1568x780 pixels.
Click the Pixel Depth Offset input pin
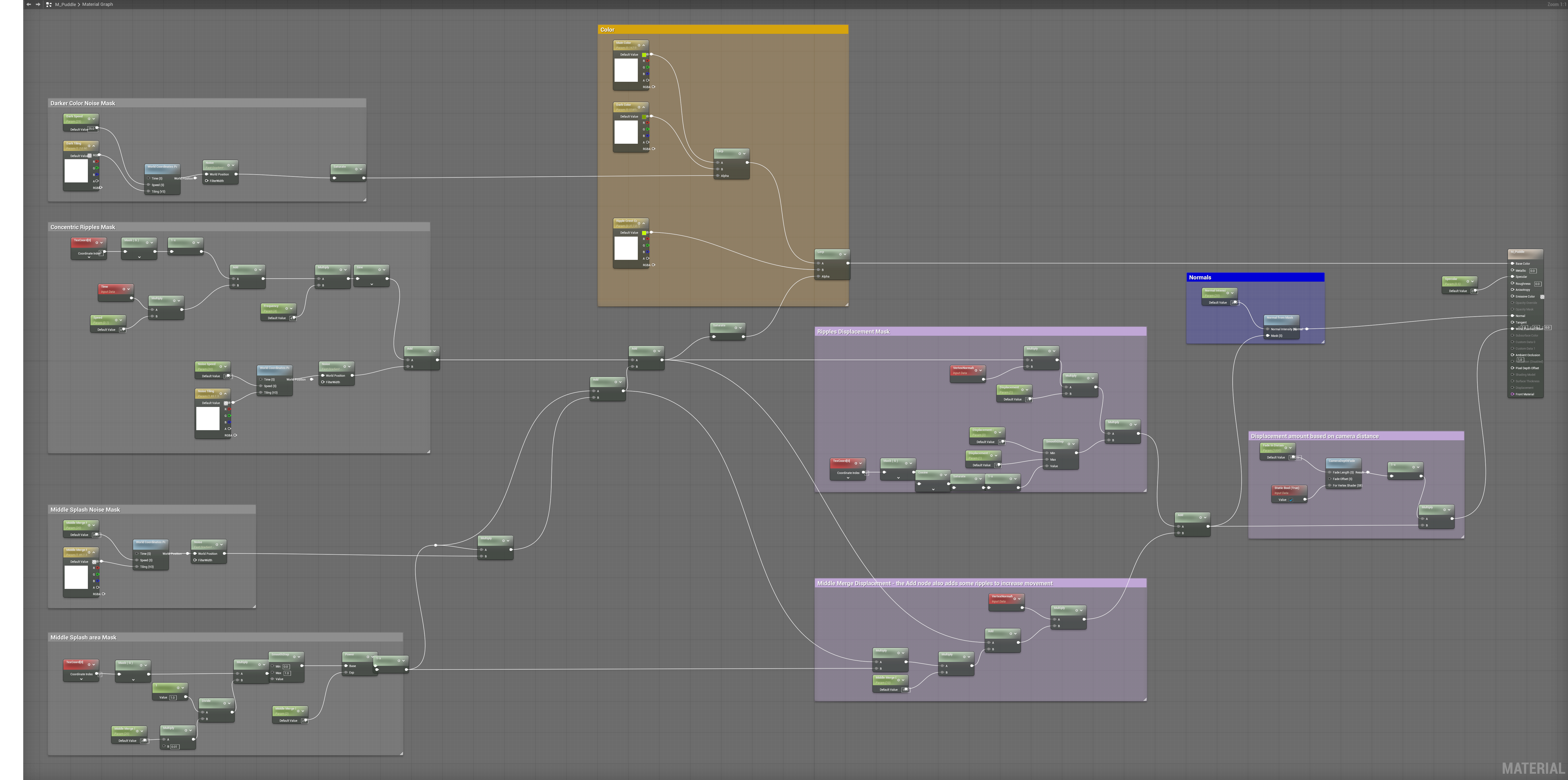[1513, 368]
